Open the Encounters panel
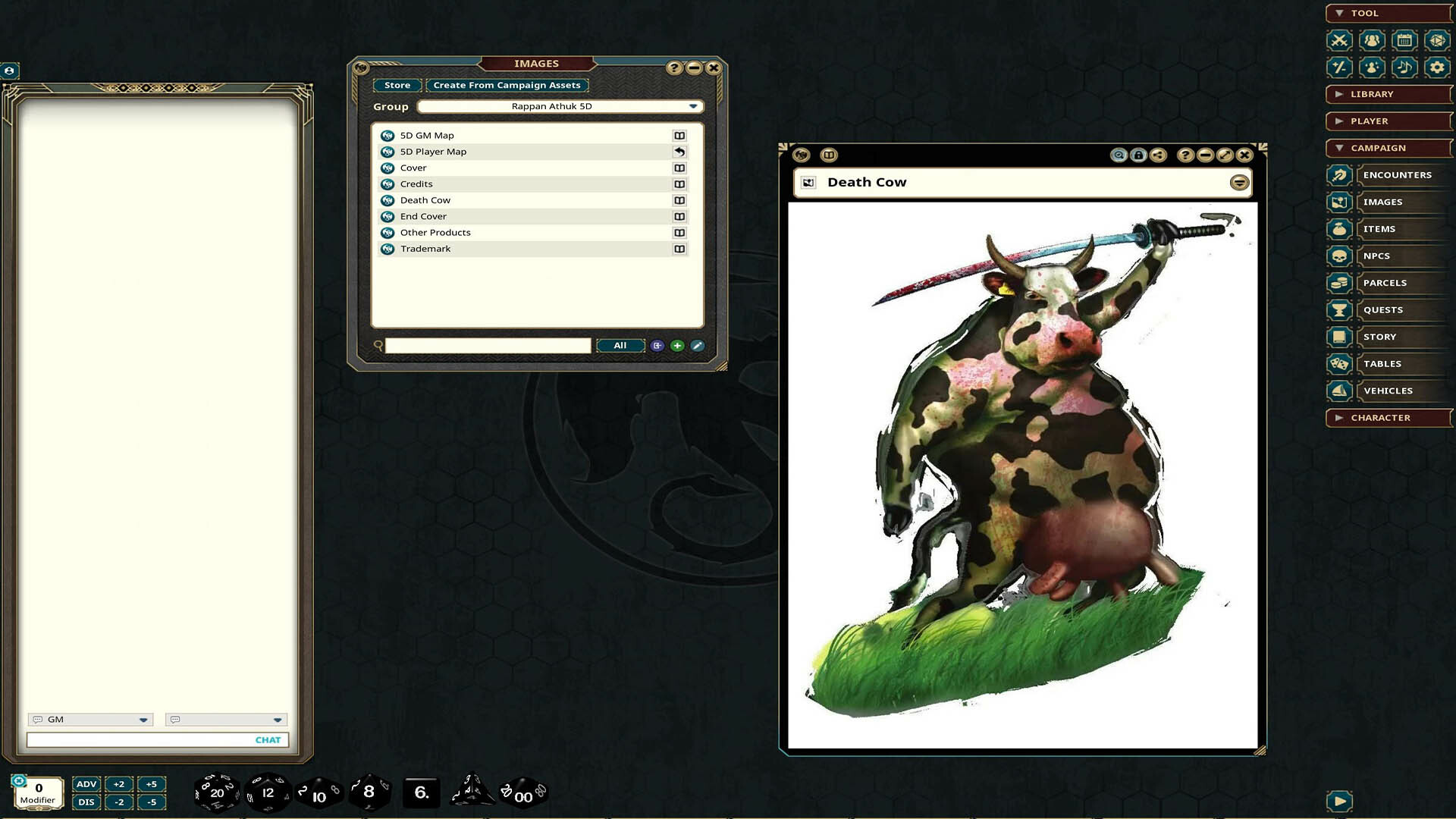The height and width of the screenshot is (819, 1456). click(1397, 175)
